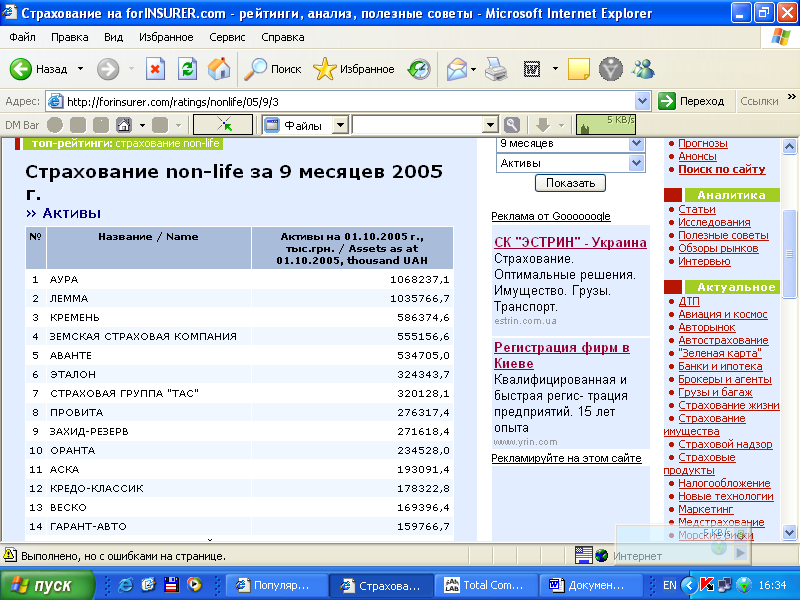Click the DM Bar first round gray icon
Screen dimensions: 800x600
point(55,124)
